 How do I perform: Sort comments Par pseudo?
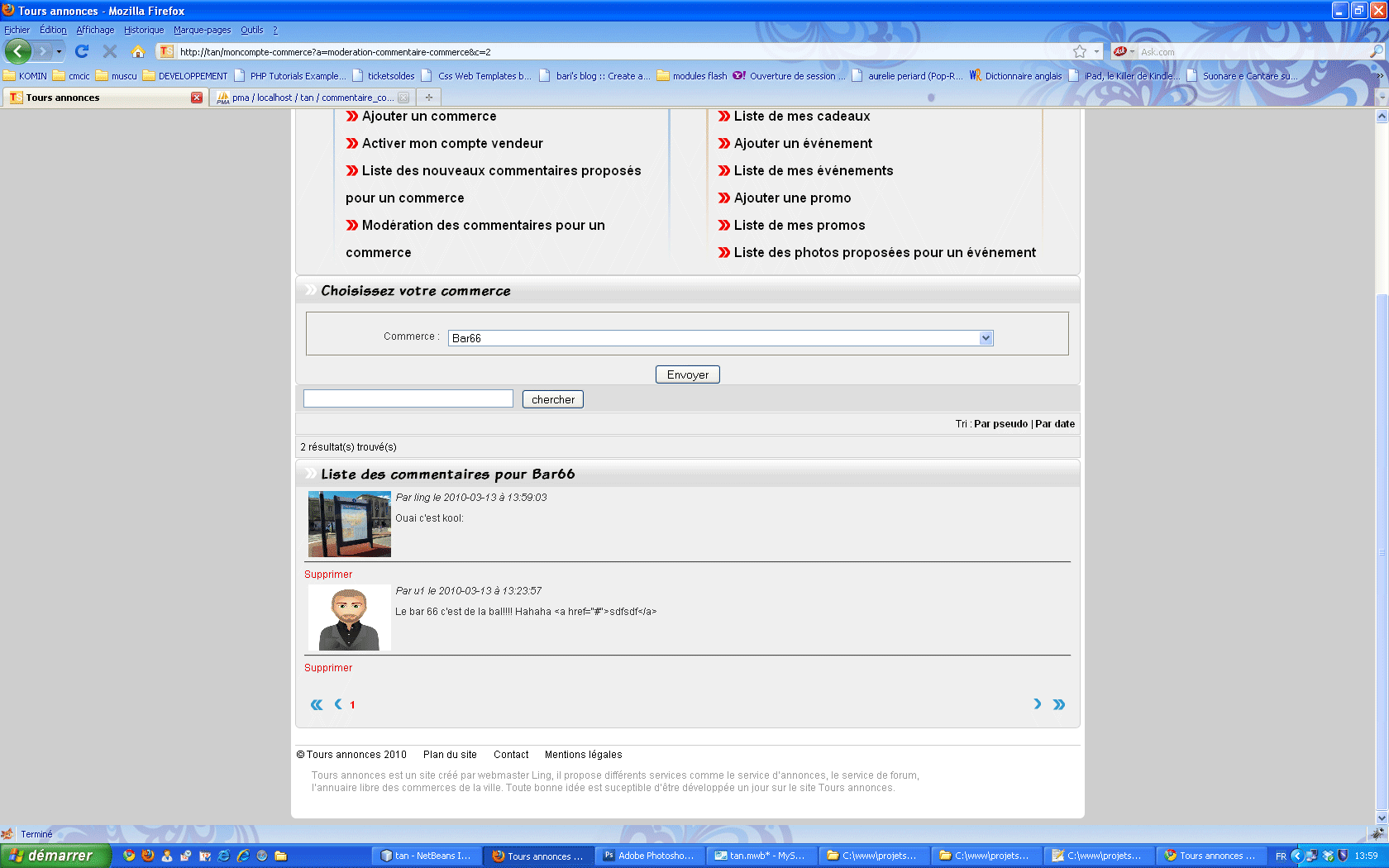pyautogui.click(x=1001, y=424)
